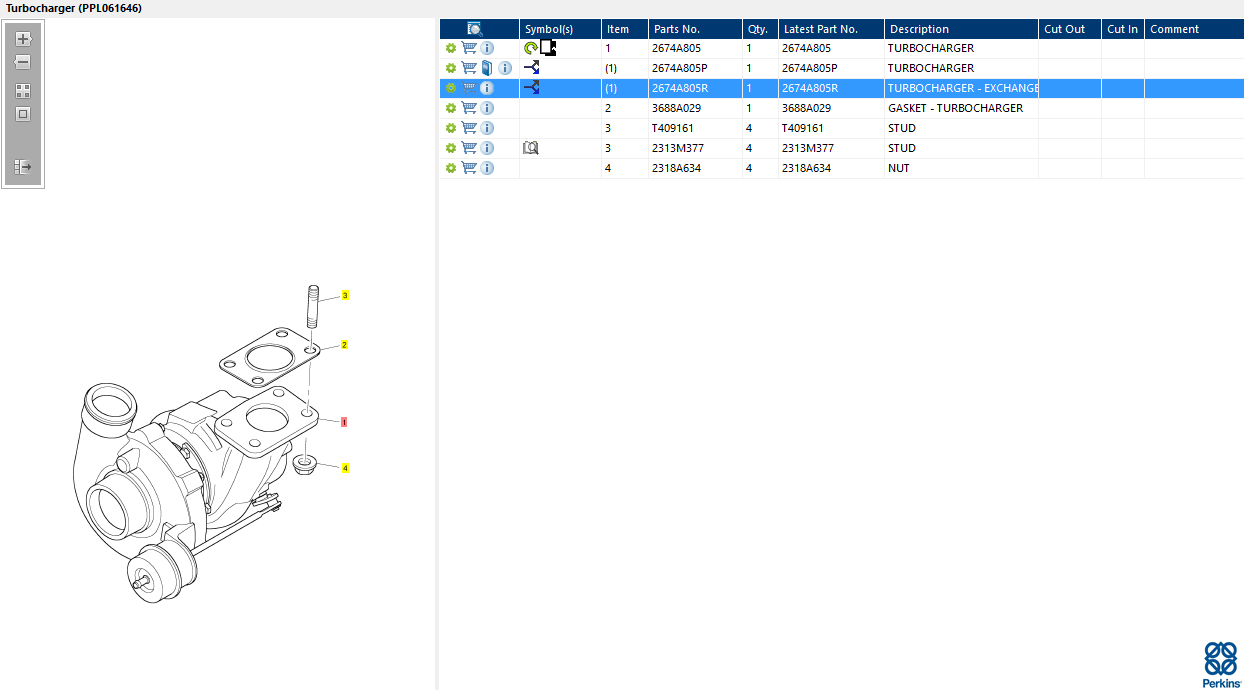Click the Comment column header
This screenshot has width=1244, height=690.
pos(1194,29)
